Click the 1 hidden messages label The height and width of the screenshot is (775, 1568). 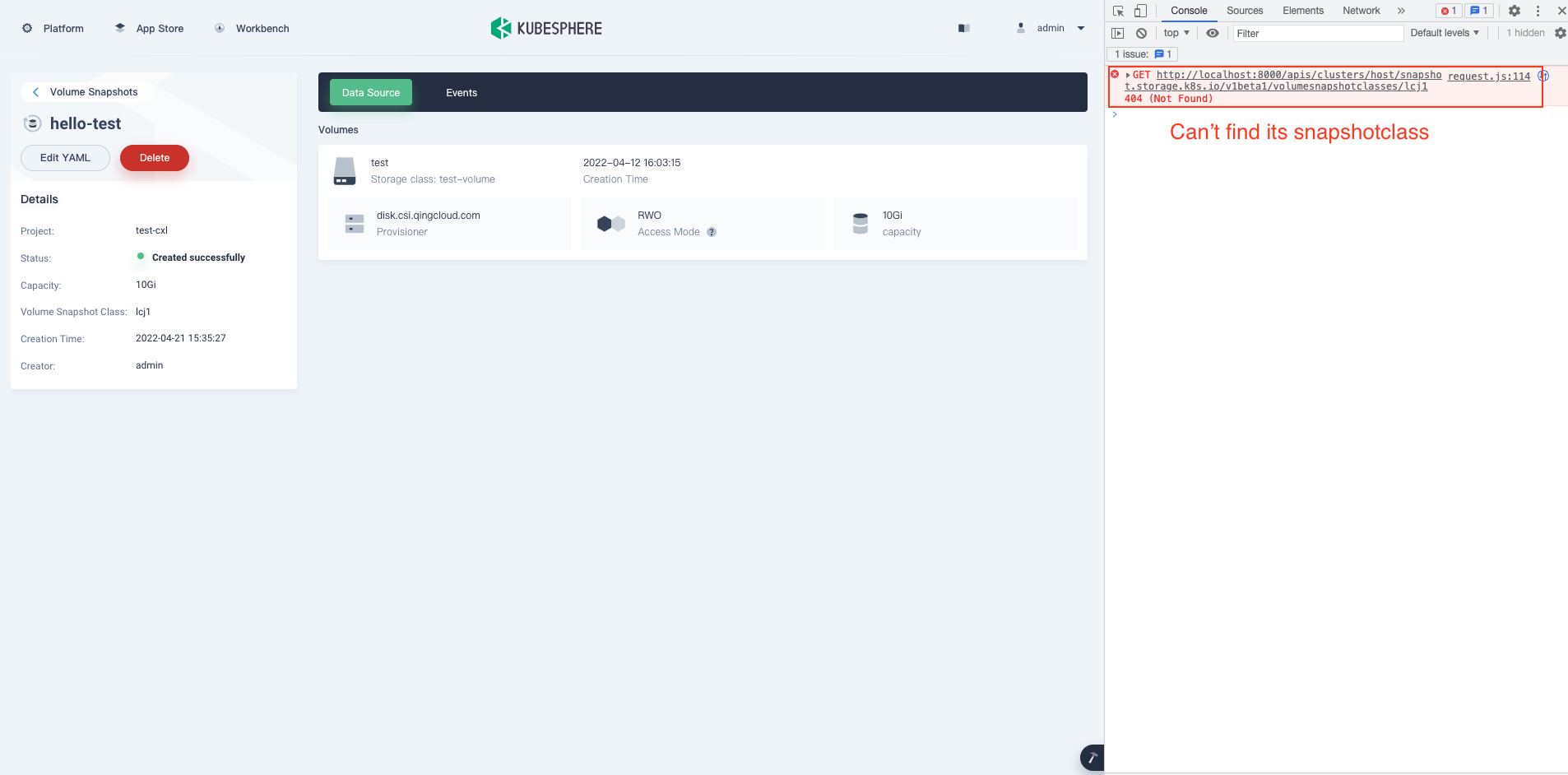tap(1525, 33)
